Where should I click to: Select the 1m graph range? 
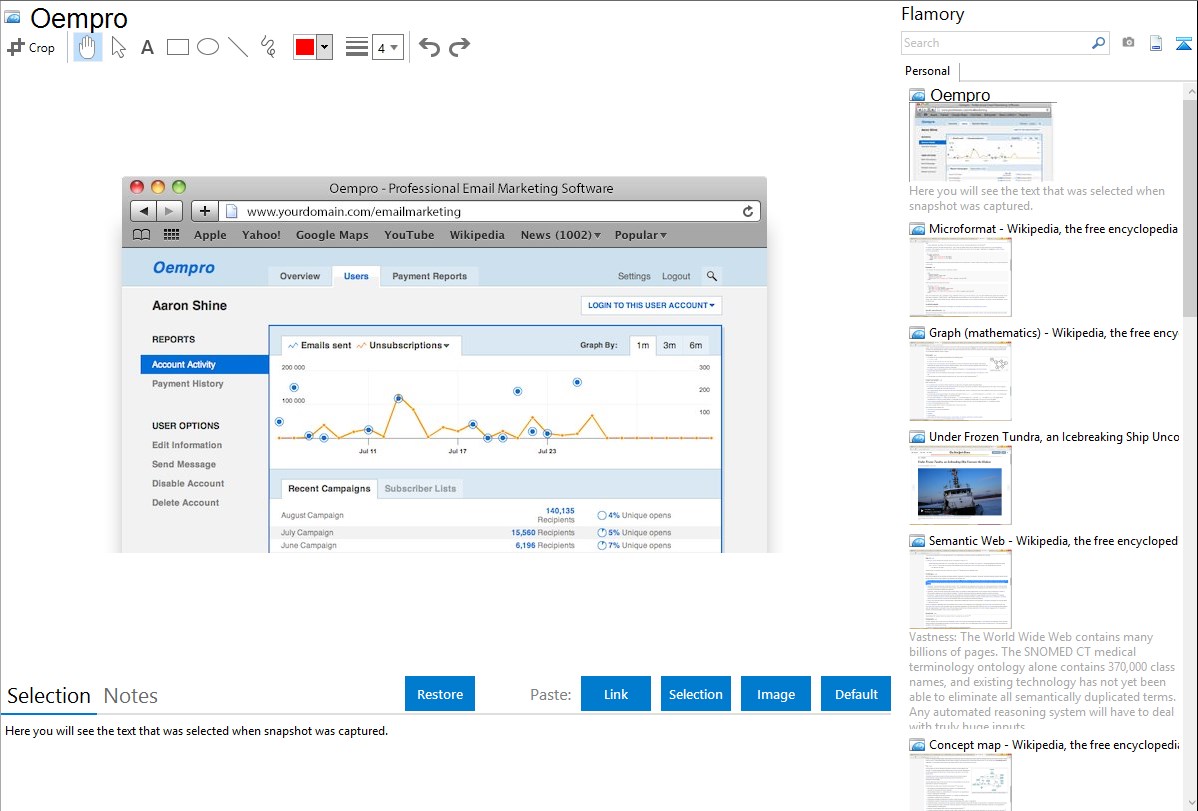coord(643,345)
